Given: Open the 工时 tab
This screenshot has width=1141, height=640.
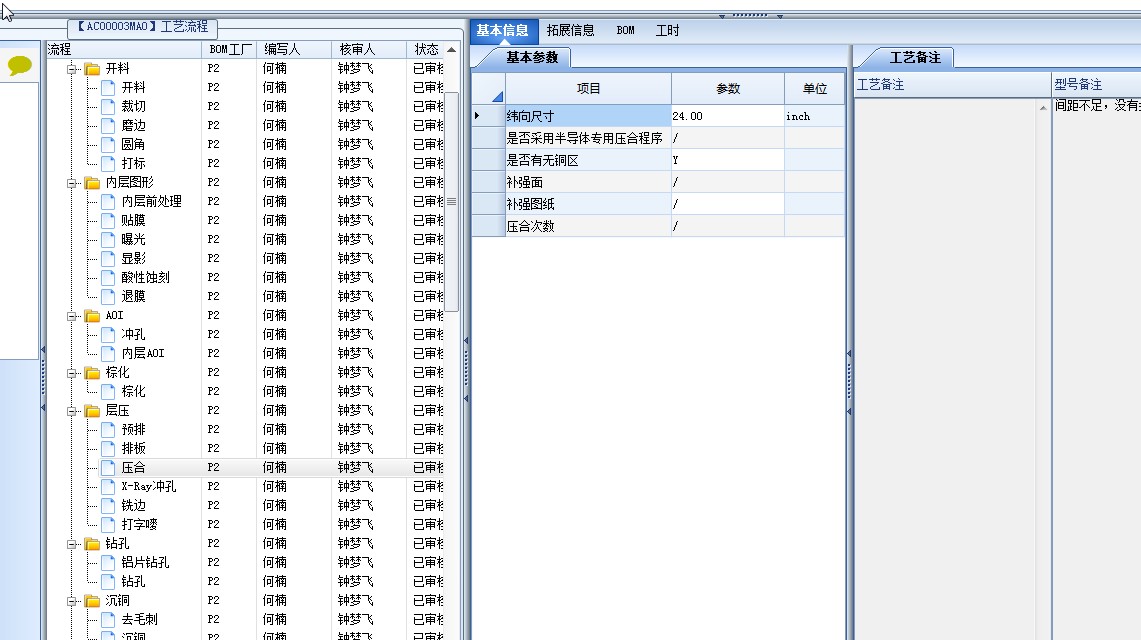Looking at the screenshot, I should [667, 31].
